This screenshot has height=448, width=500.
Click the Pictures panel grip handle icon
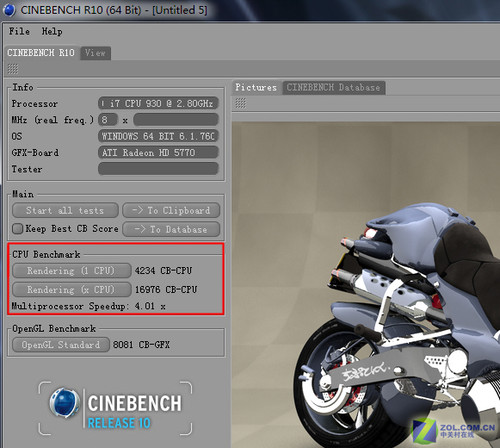tap(241, 103)
